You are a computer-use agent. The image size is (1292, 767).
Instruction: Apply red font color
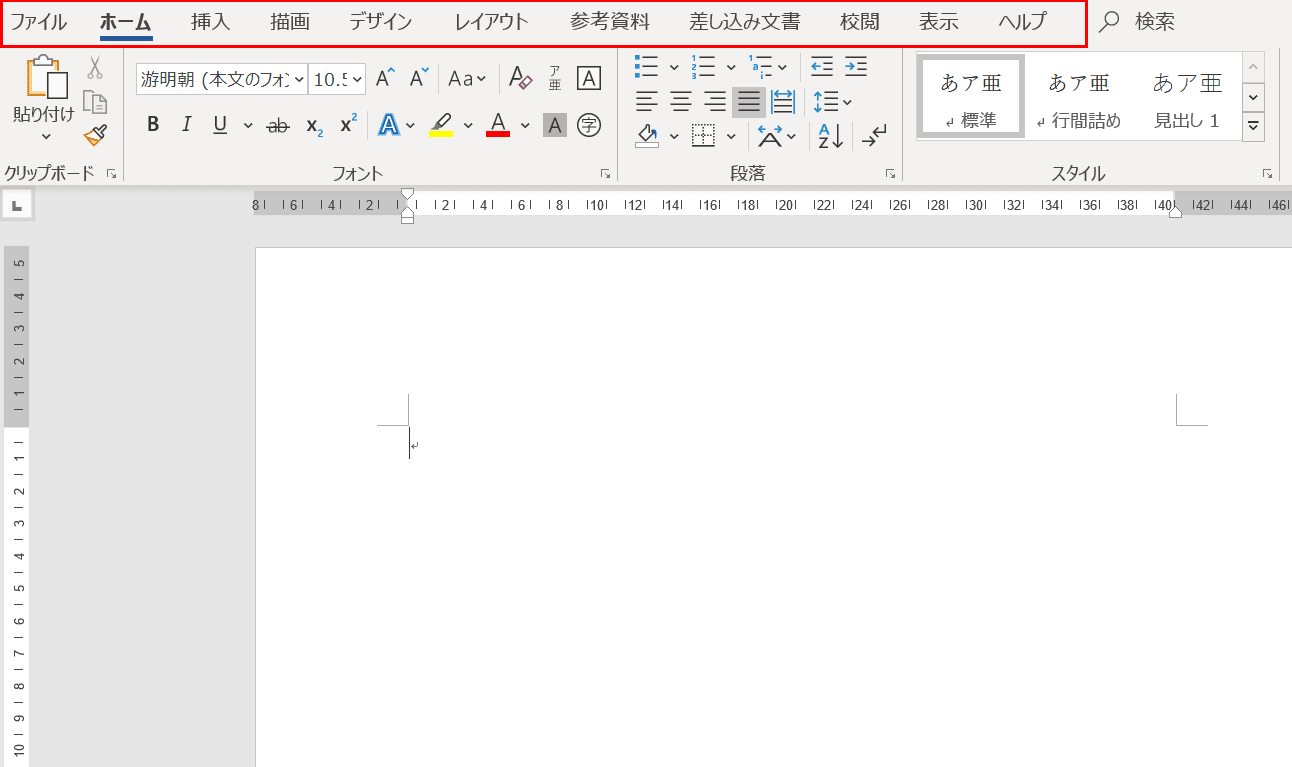(498, 125)
